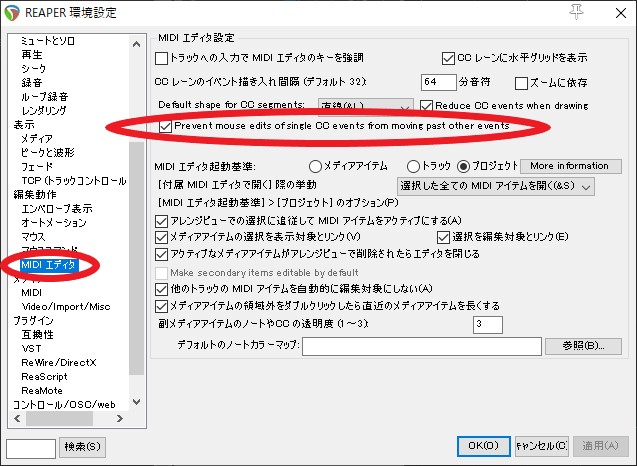Select 'メディア' under 表示 in tree
The image size is (637, 466).
37,139
